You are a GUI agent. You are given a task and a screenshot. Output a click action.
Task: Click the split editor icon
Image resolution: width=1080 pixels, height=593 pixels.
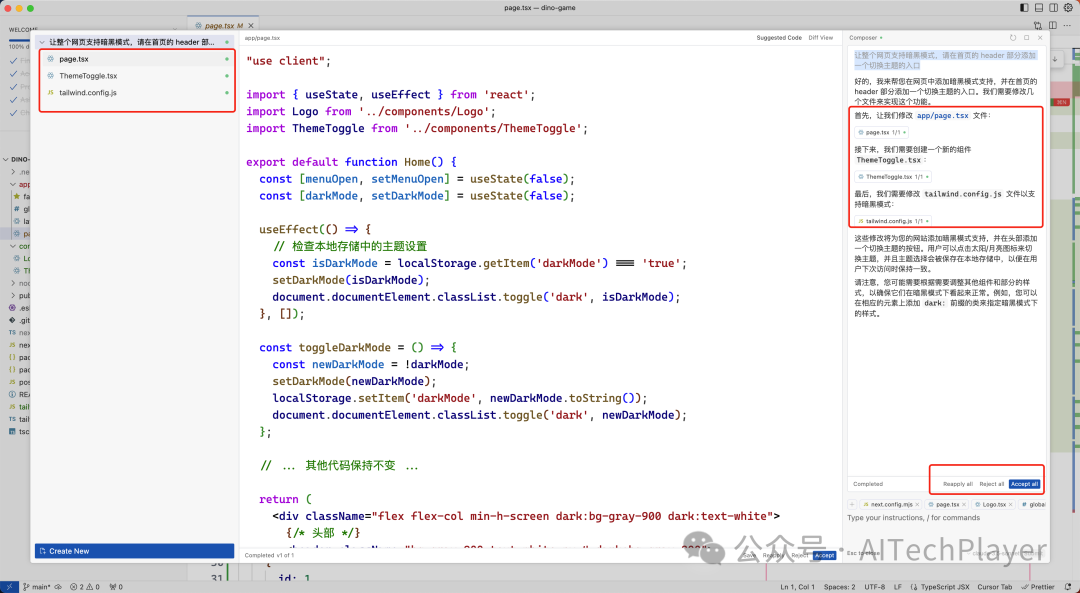[1052, 25]
